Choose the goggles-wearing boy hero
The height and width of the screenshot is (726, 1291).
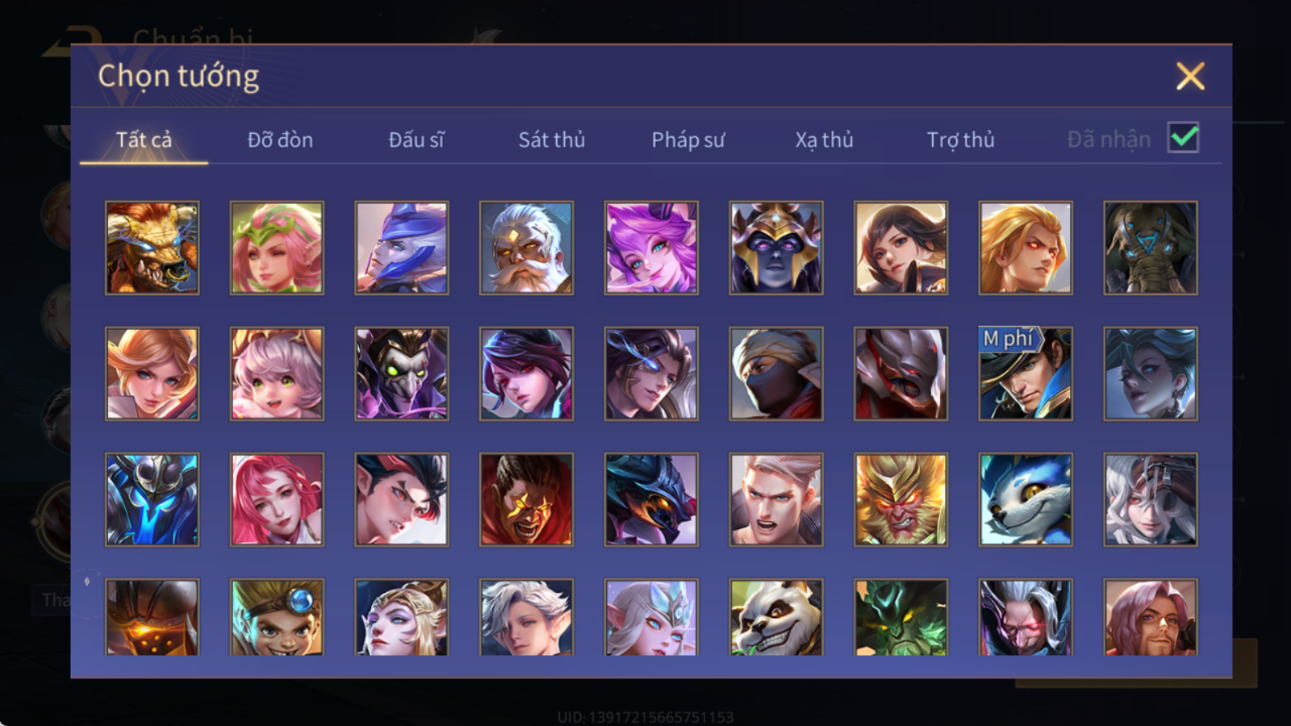277,617
